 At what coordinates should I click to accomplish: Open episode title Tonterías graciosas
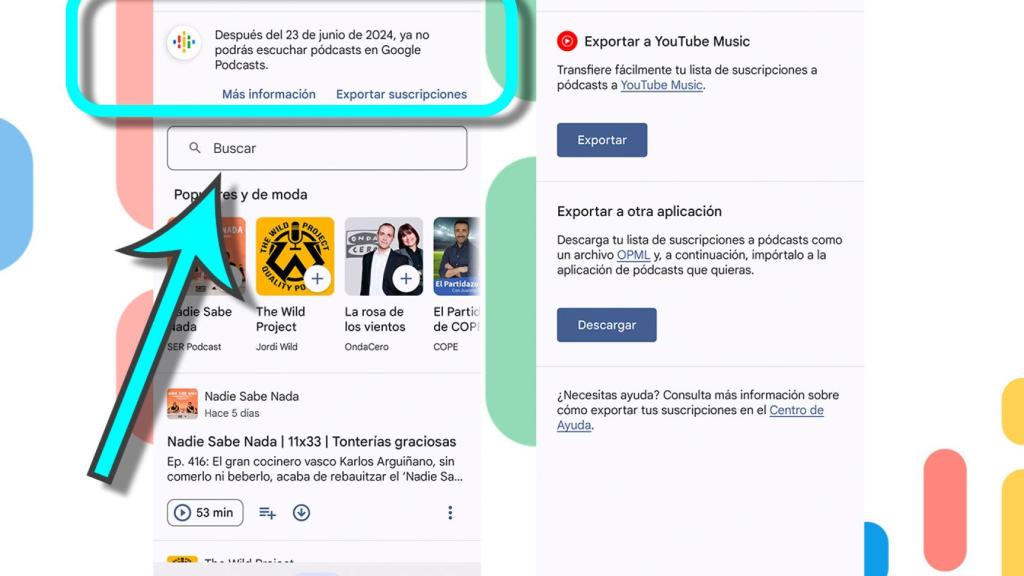pos(312,441)
